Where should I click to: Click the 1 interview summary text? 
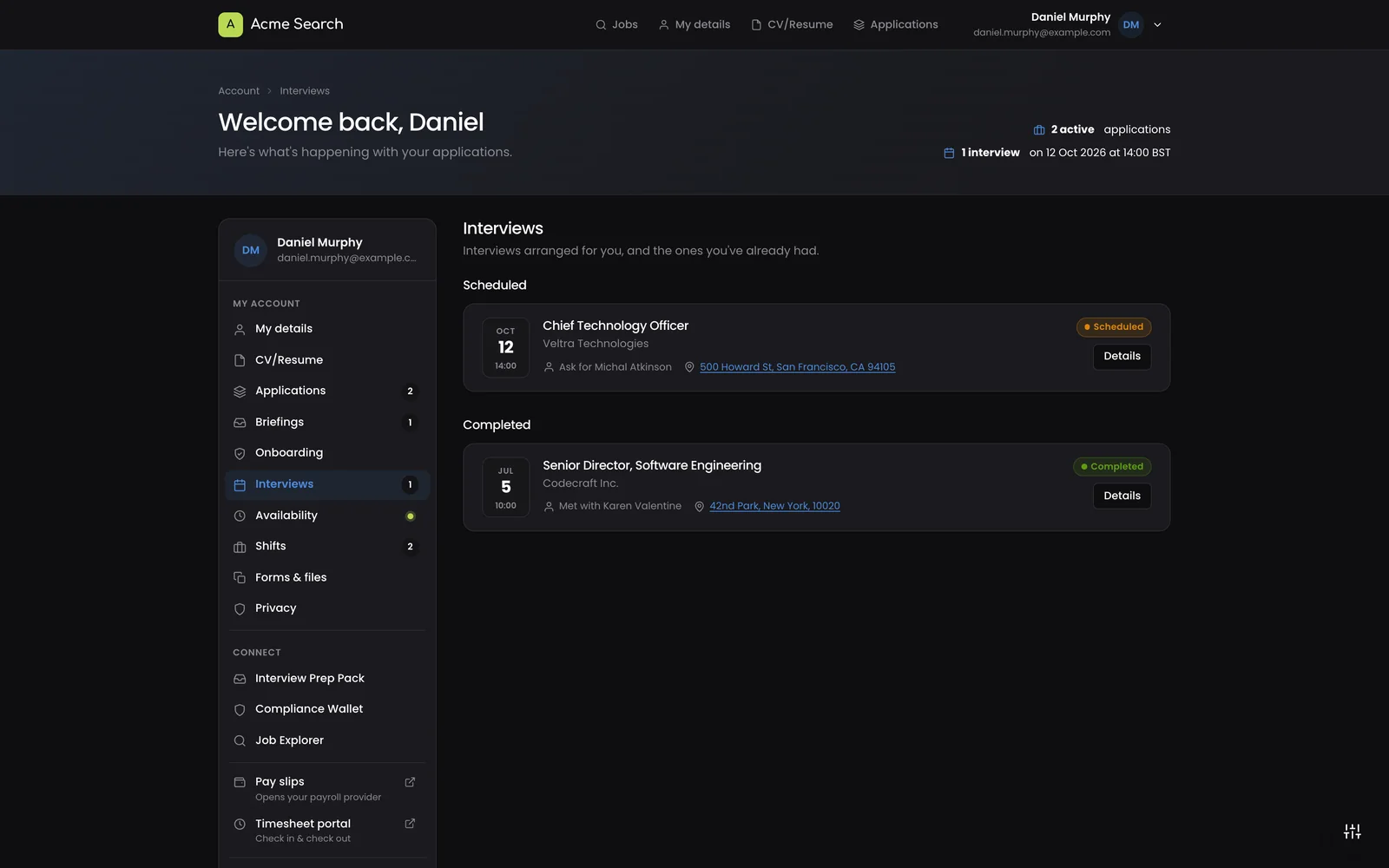(x=1057, y=153)
